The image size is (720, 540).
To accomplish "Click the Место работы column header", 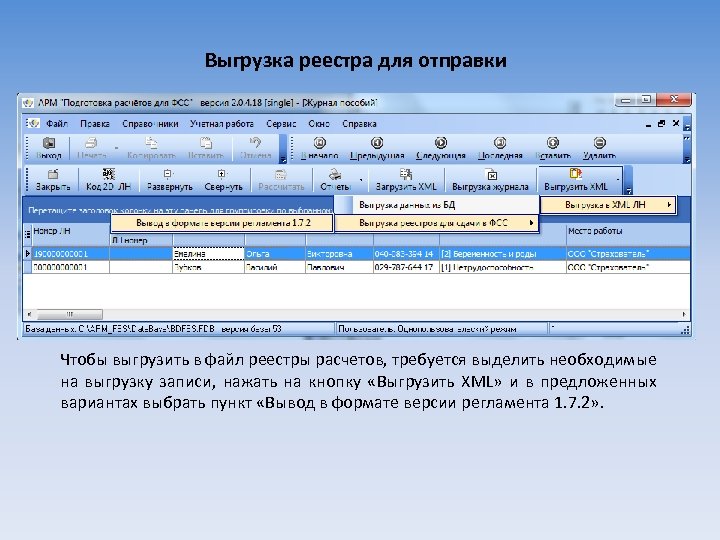I will tap(628, 231).
